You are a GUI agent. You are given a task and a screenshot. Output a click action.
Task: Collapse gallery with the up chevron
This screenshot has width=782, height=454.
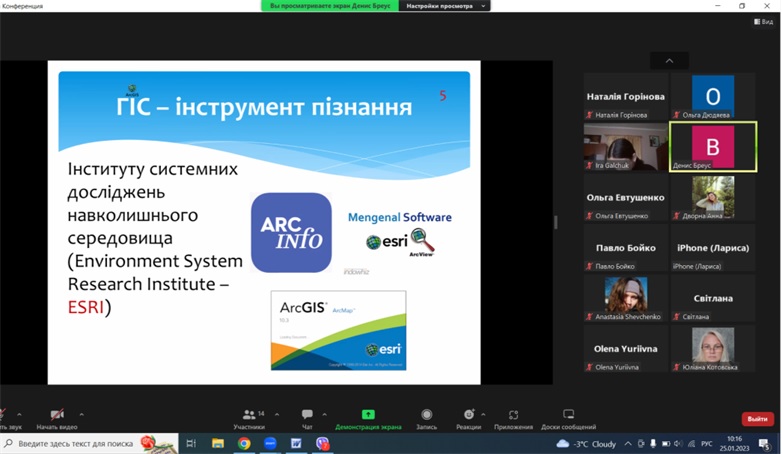pyautogui.click(x=669, y=60)
